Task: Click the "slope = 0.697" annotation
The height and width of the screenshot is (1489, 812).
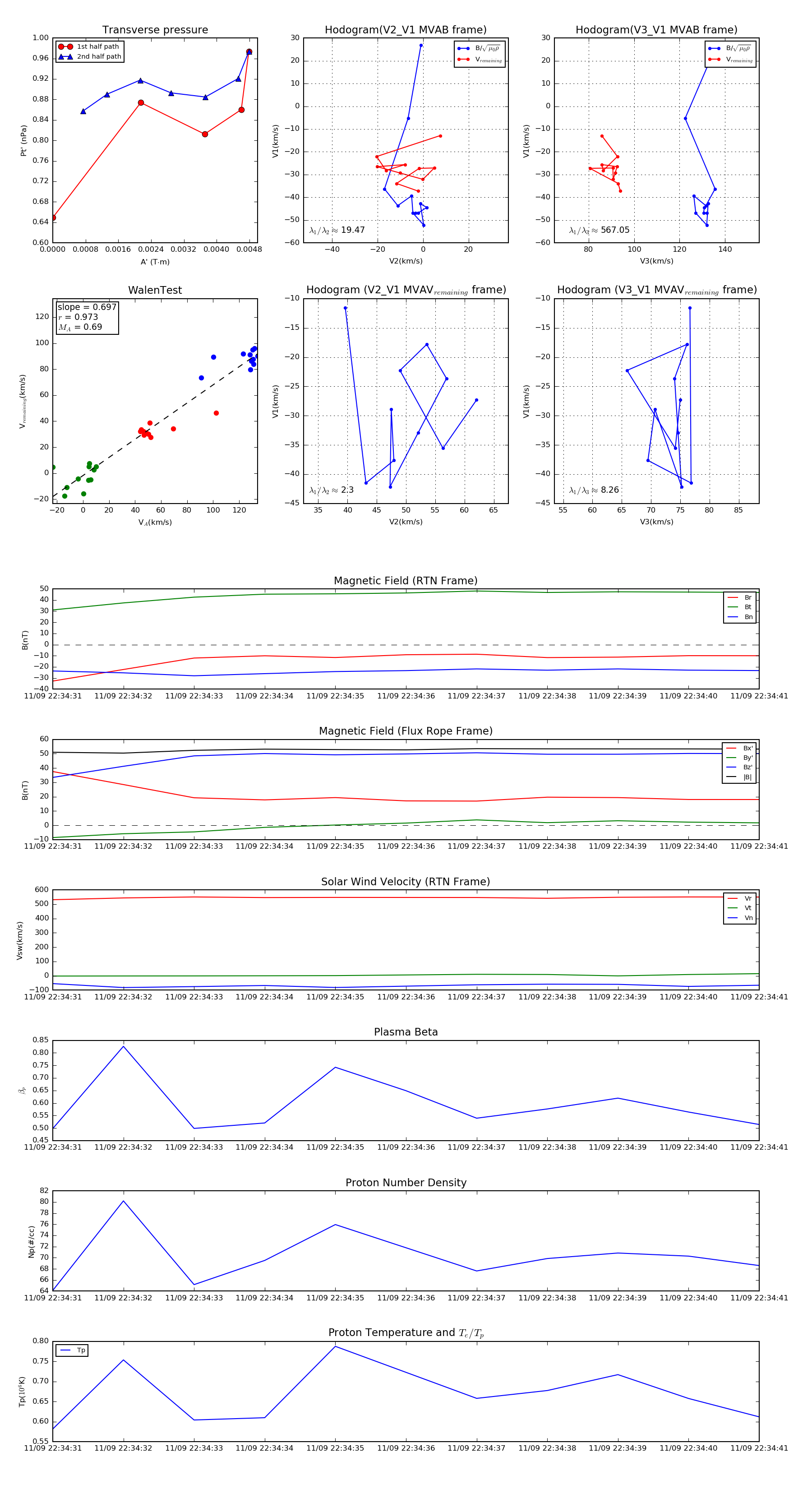Action: 87,308
